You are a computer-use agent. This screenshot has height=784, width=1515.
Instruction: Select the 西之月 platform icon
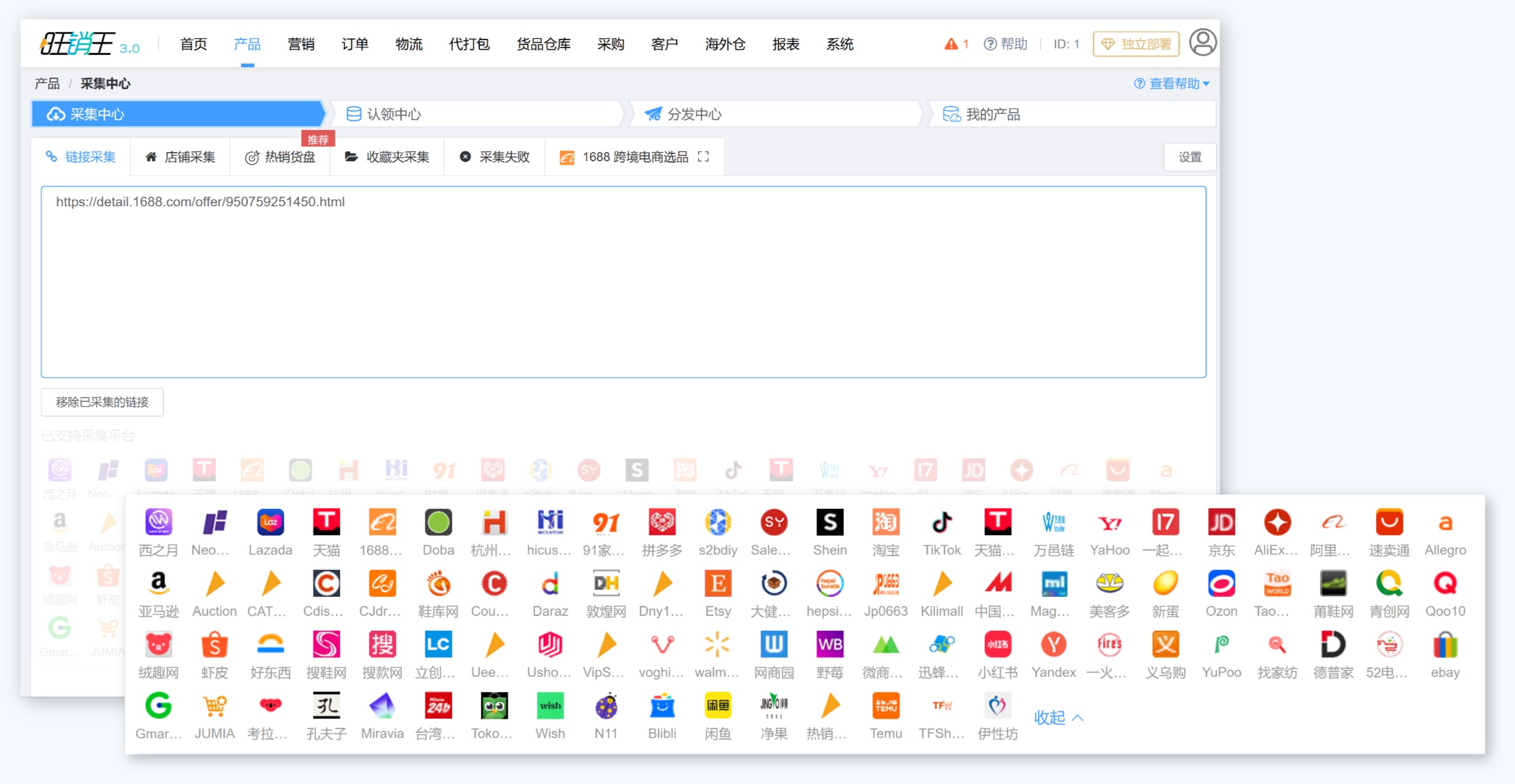(x=158, y=522)
